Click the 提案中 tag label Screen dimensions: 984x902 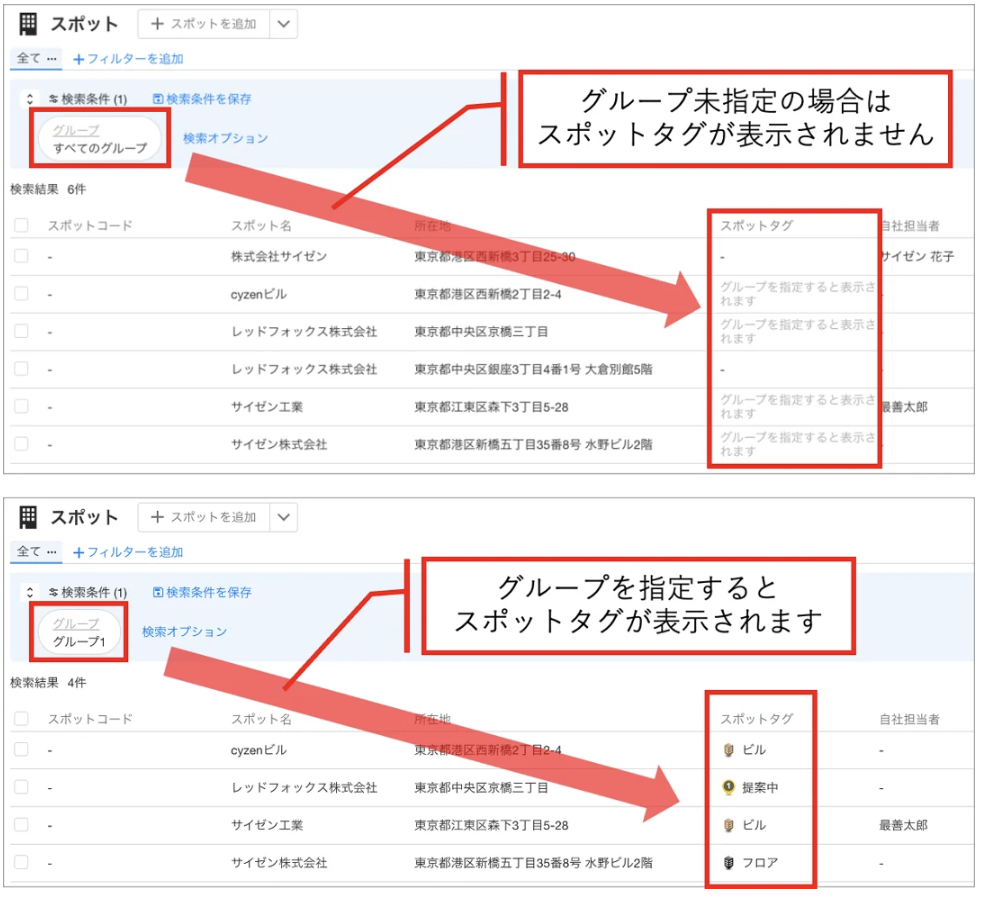pyautogui.click(x=760, y=788)
